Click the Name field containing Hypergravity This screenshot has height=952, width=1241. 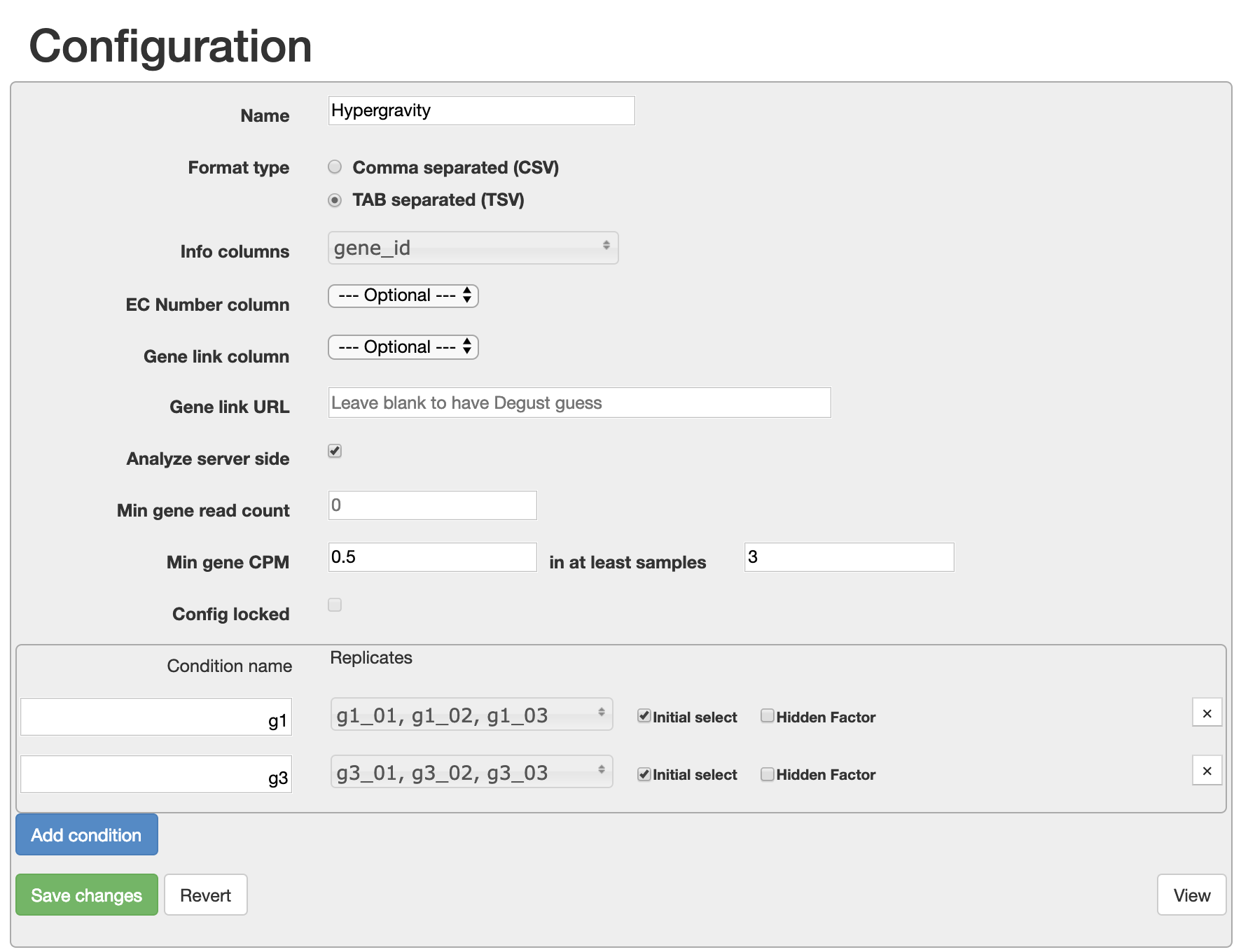coord(481,111)
